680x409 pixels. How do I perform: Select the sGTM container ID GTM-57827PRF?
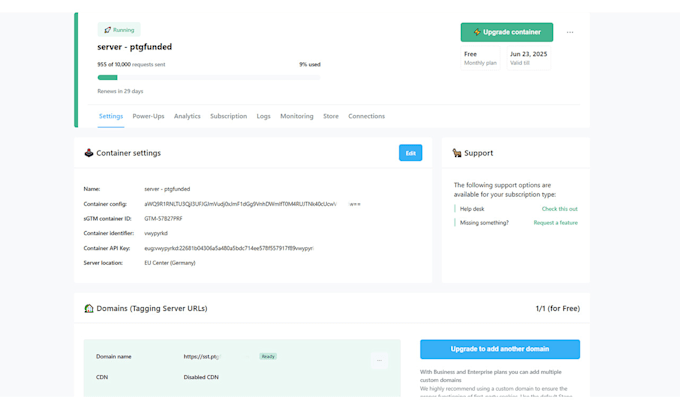(x=163, y=219)
